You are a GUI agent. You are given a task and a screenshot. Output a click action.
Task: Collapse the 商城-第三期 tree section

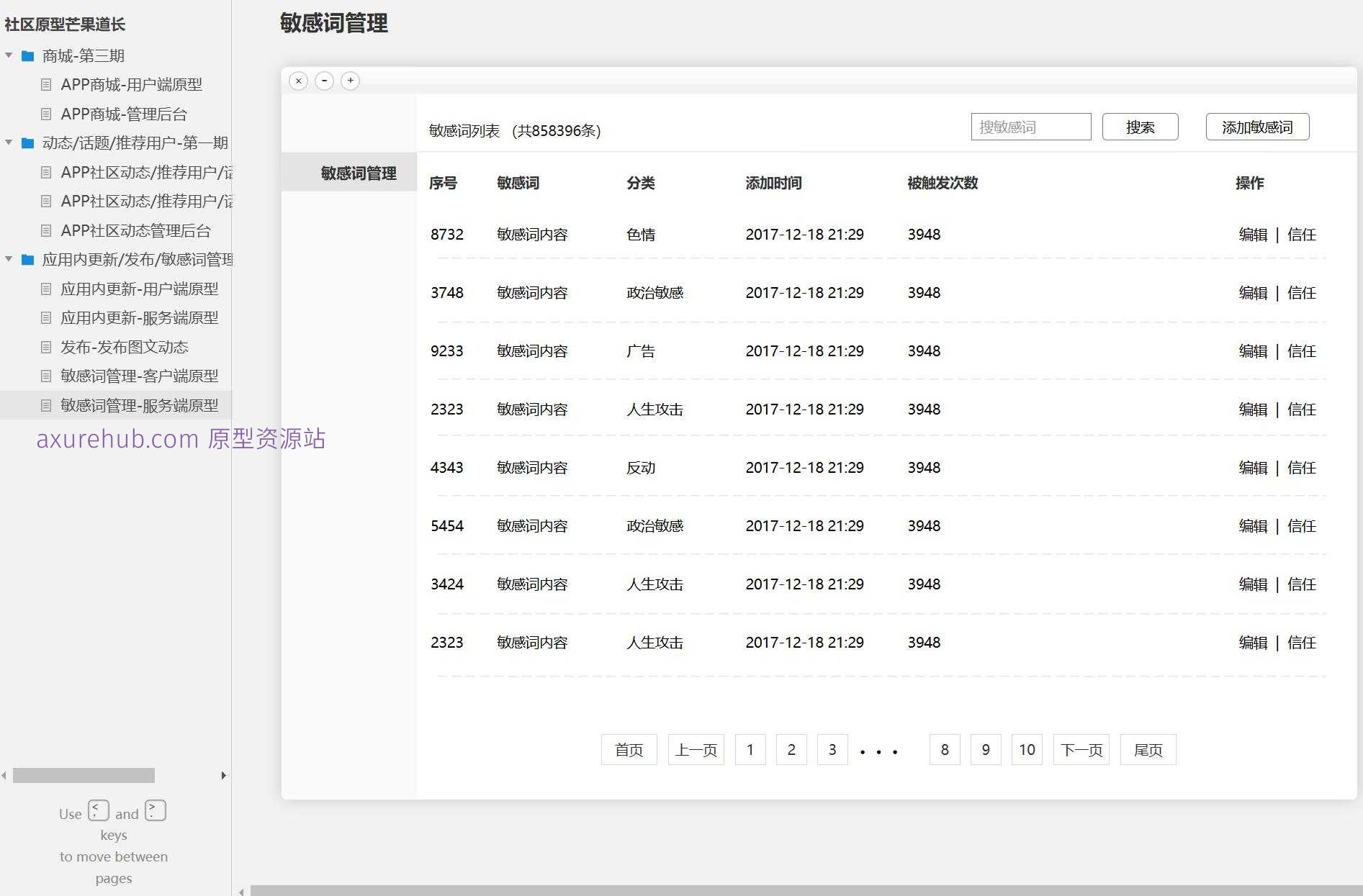pos(9,55)
